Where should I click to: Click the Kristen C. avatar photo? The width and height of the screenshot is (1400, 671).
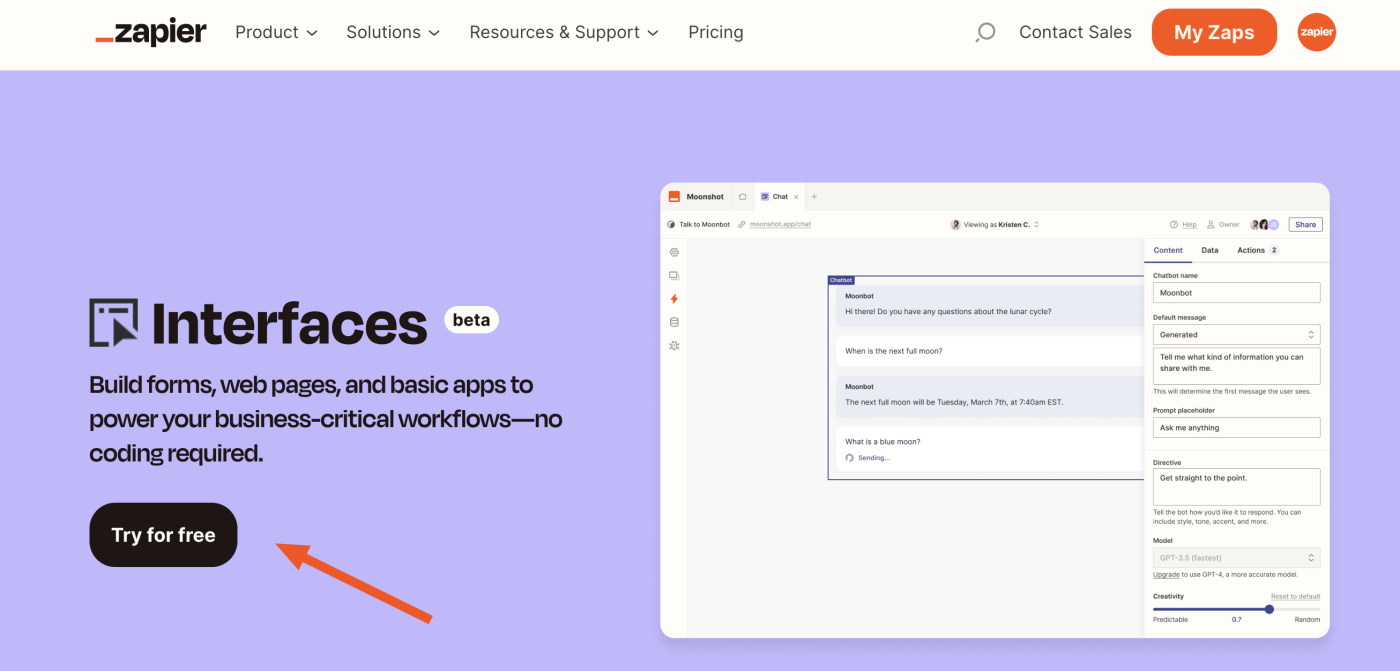pyautogui.click(x=955, y=224)
